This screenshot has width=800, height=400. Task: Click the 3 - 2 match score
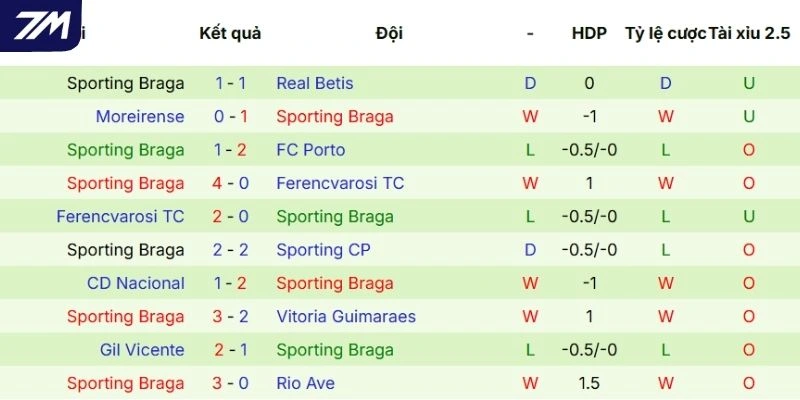(x=231, y=316)
